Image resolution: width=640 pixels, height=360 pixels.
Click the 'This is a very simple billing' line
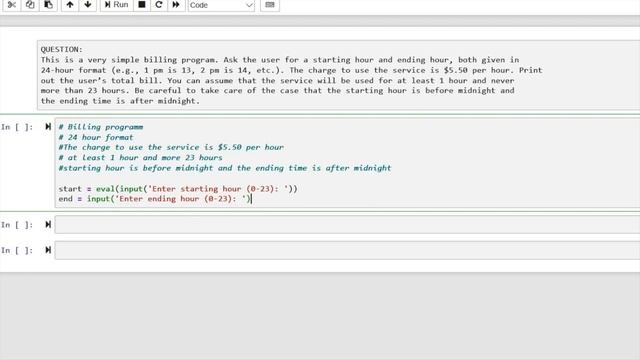point(280,60)
